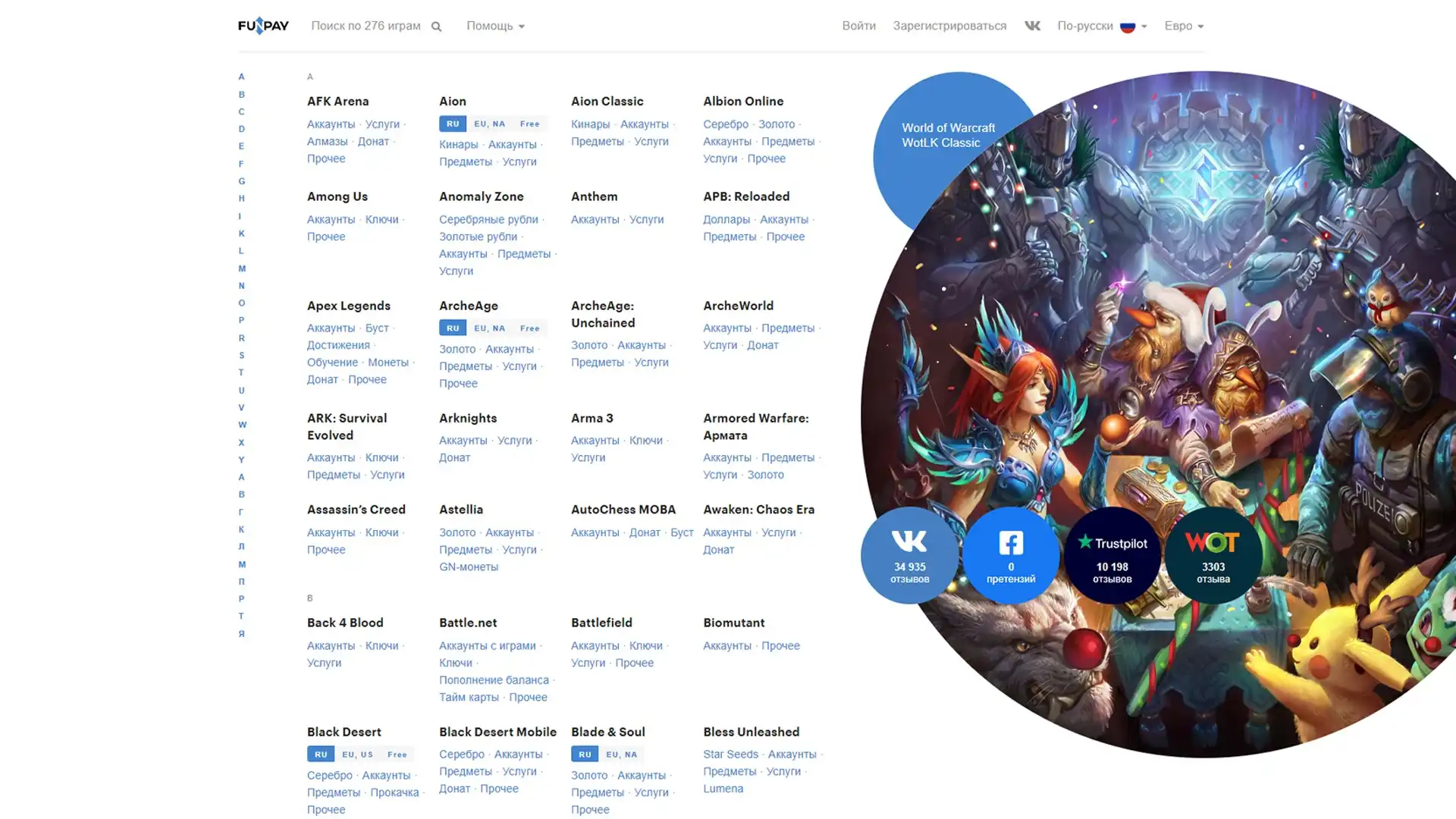Open the VK reviews circle badge
Screen dimensions: 1456x819
pyautogui.click(x=909, y=555)
